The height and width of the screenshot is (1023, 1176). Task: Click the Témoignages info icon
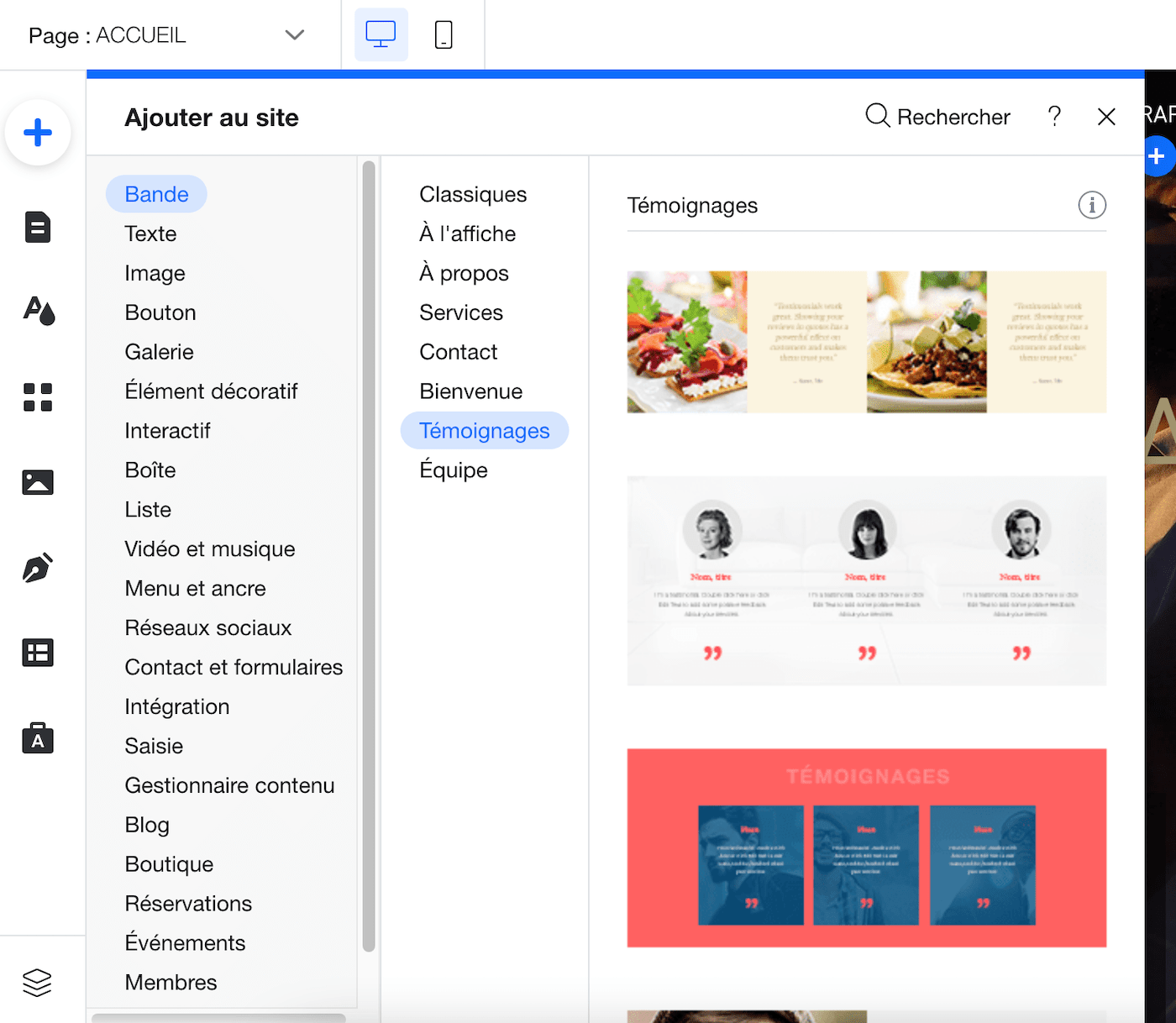pyautogui.click(x=1092, y=205)
